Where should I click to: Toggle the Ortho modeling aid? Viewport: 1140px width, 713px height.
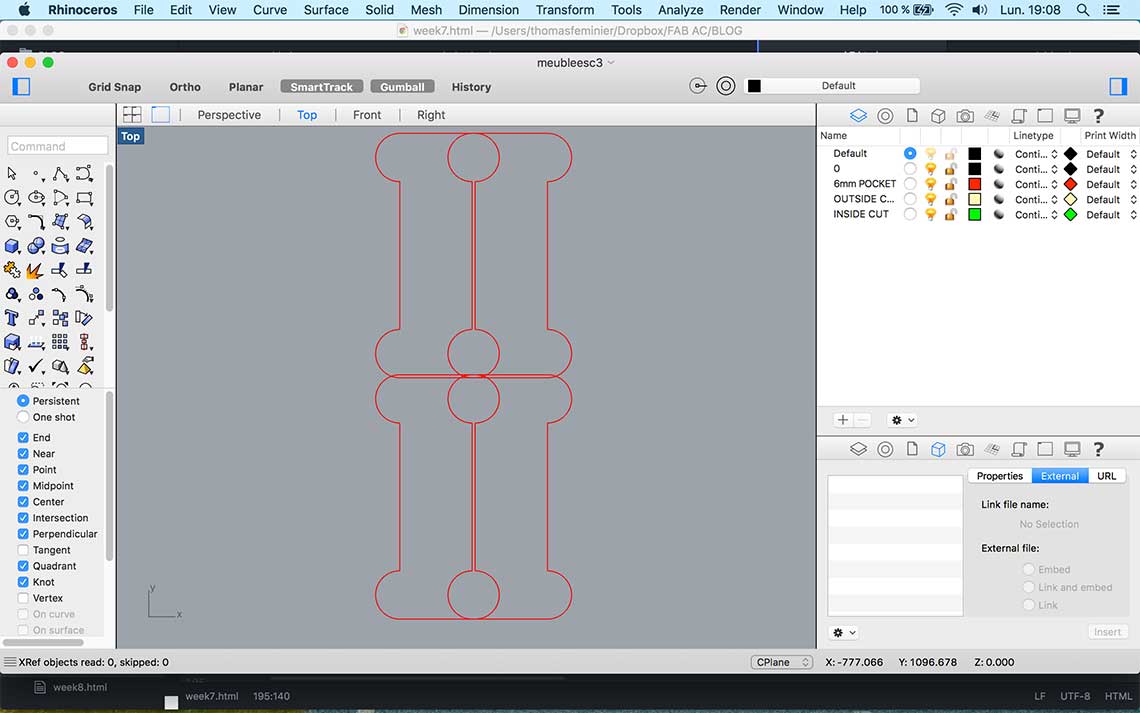[185, 86]
